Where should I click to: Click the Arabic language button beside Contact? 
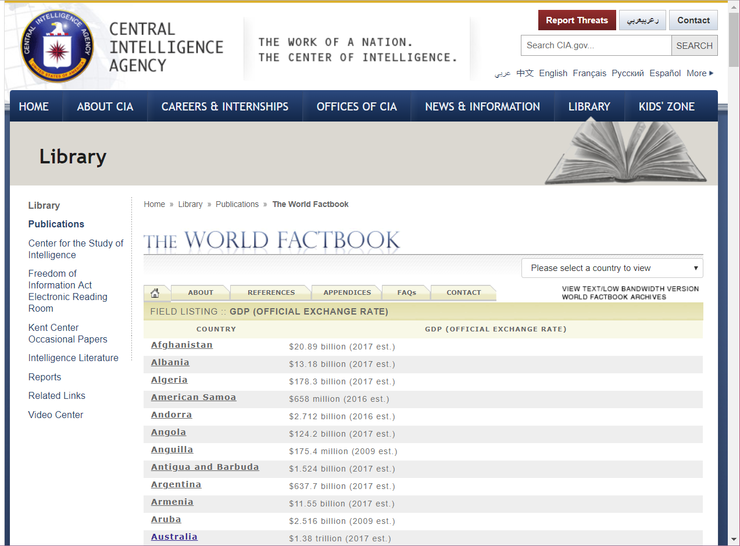point(642,20)
